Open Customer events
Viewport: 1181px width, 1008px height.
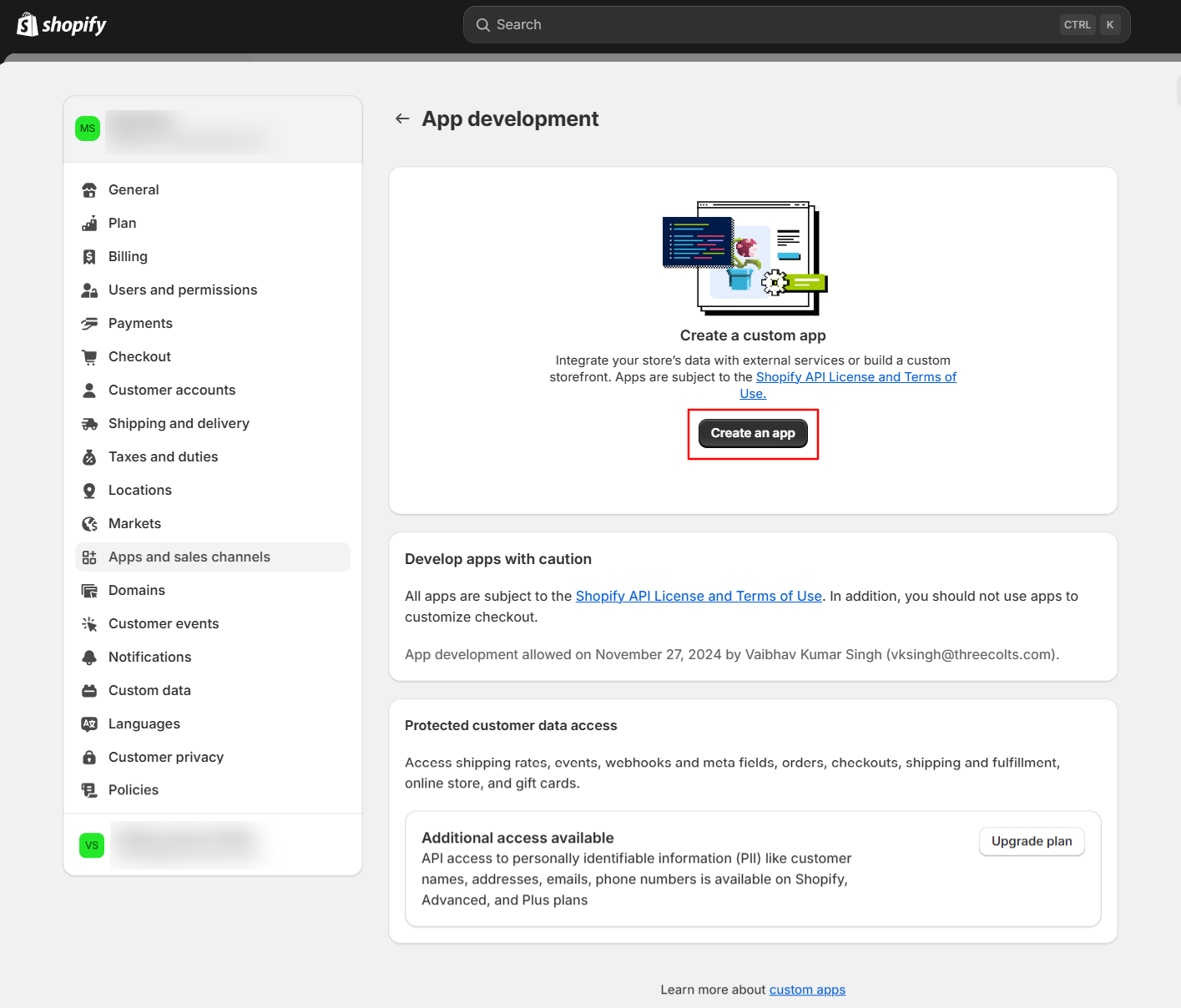pos(213,624)
